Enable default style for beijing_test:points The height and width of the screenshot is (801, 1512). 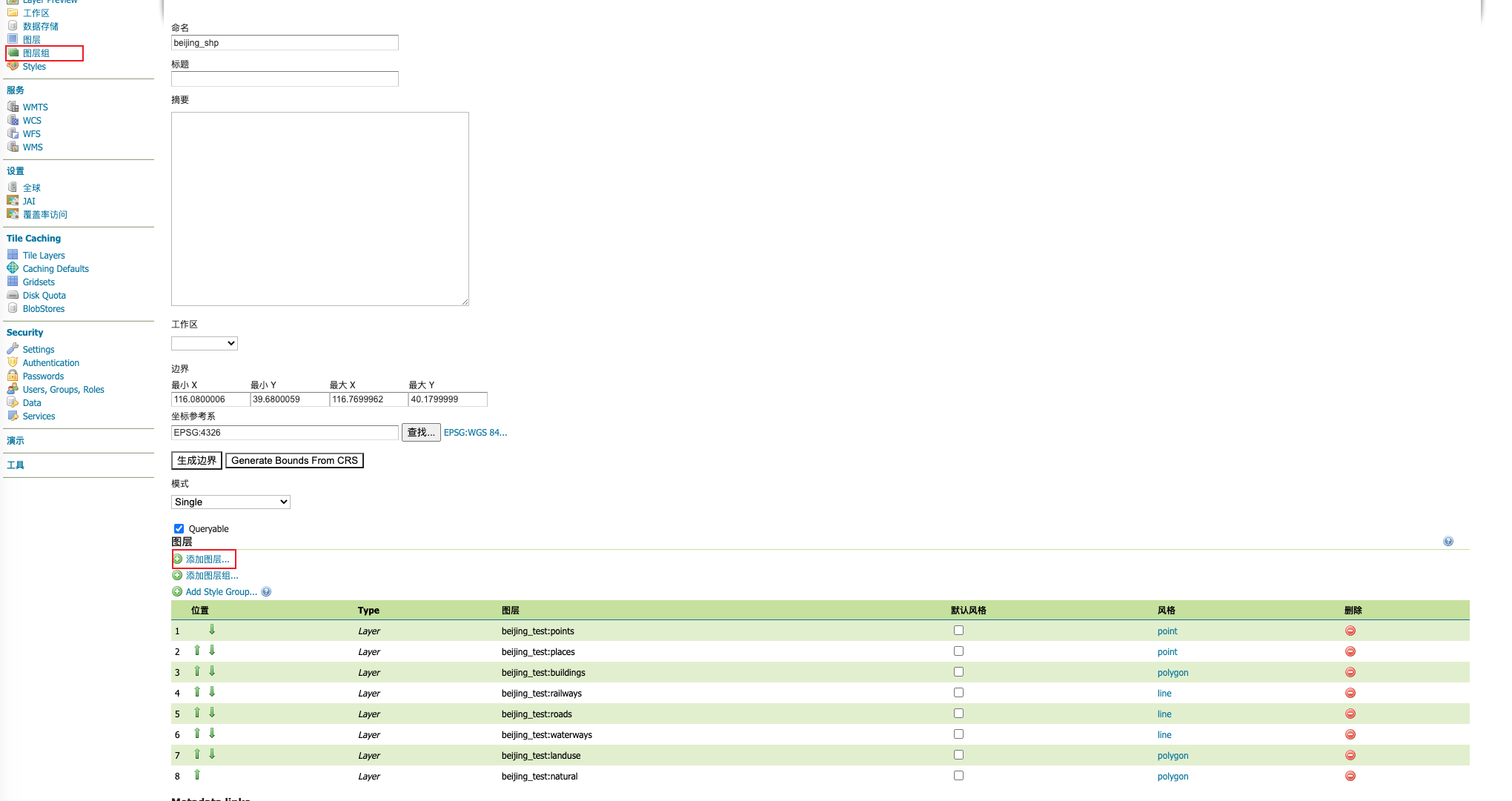coord(958,631)
